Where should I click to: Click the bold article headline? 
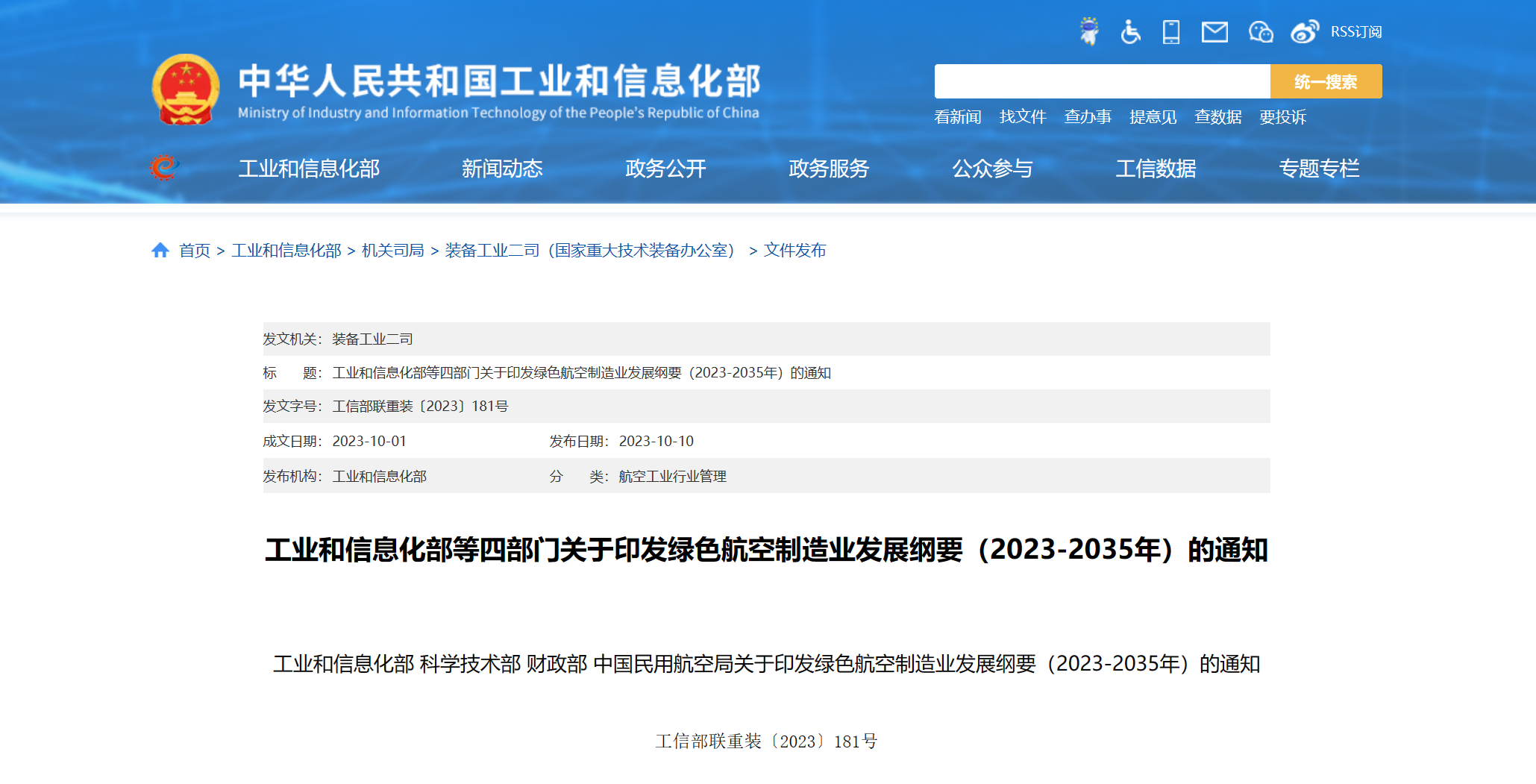(x=767, y=551)
